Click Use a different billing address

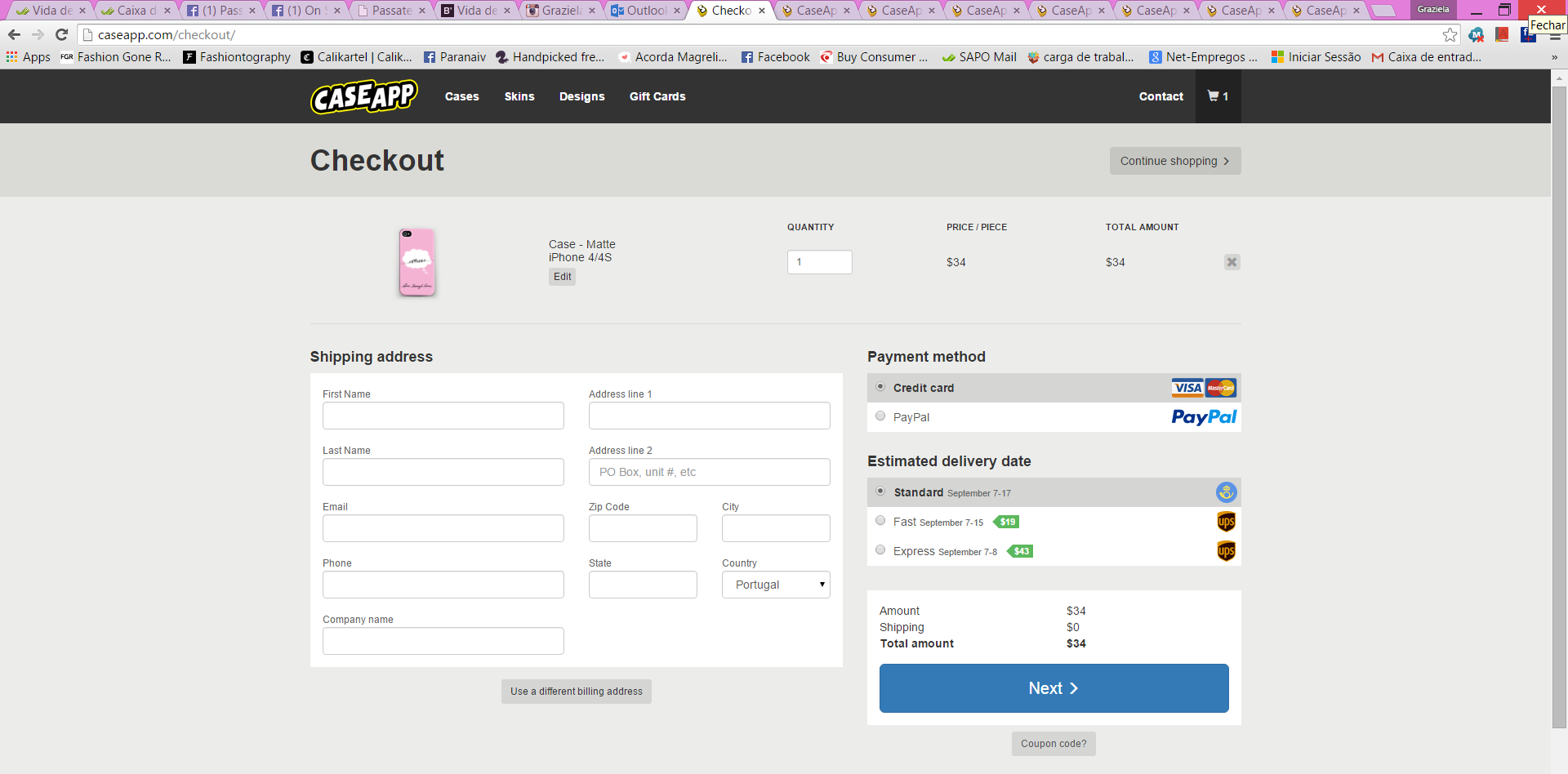click(x=576, y=692)
